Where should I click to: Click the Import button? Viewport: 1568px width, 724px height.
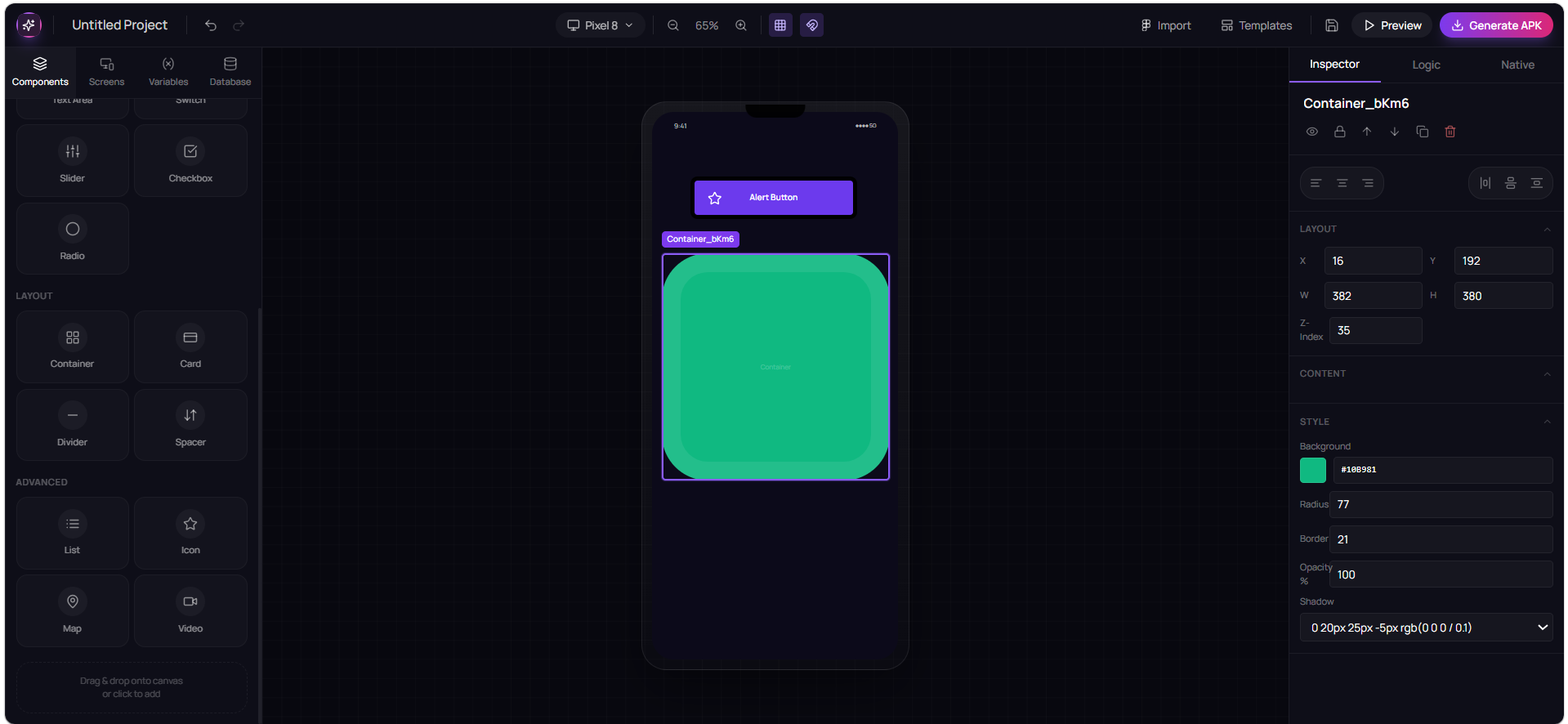click(1166, 25)
